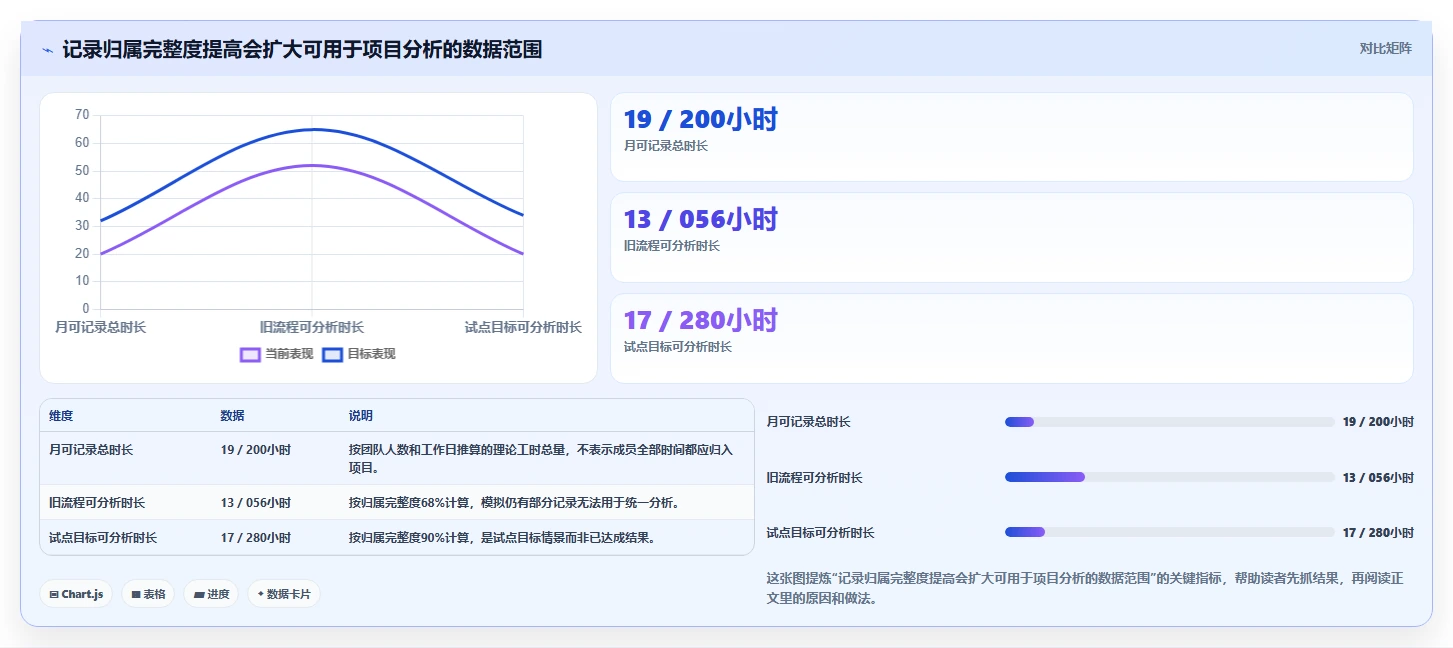Screen dimensions: 1453x648
Task: Click the purple current curve peak
Action: click(x=312, y=165)
